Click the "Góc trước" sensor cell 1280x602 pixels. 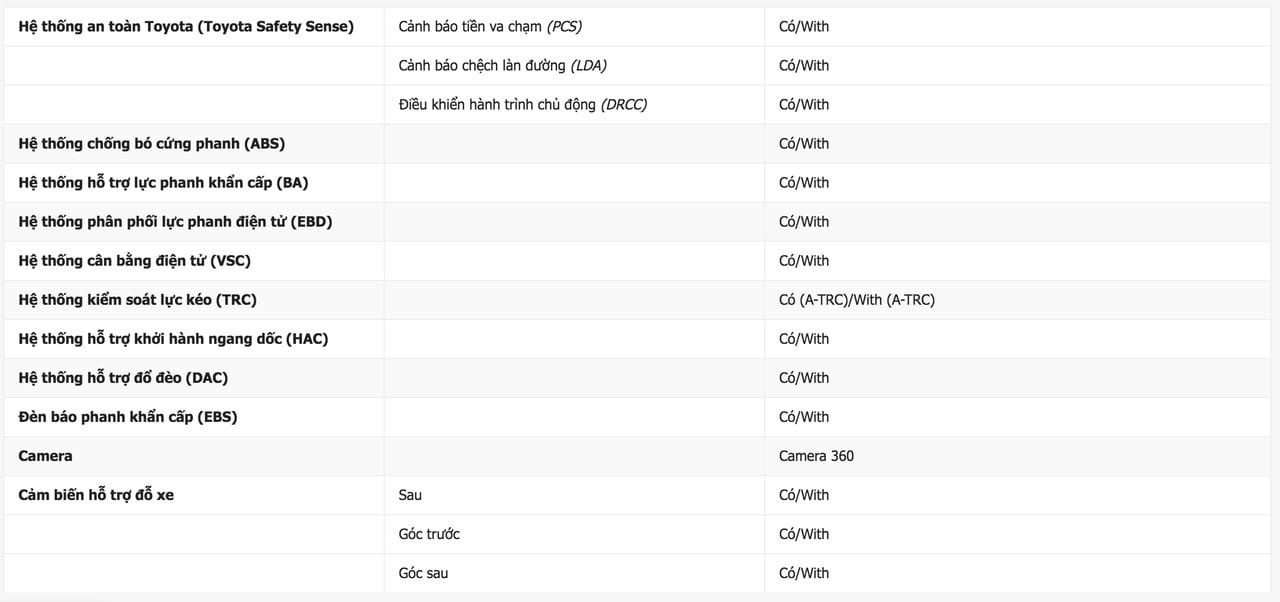click(429, 534)
